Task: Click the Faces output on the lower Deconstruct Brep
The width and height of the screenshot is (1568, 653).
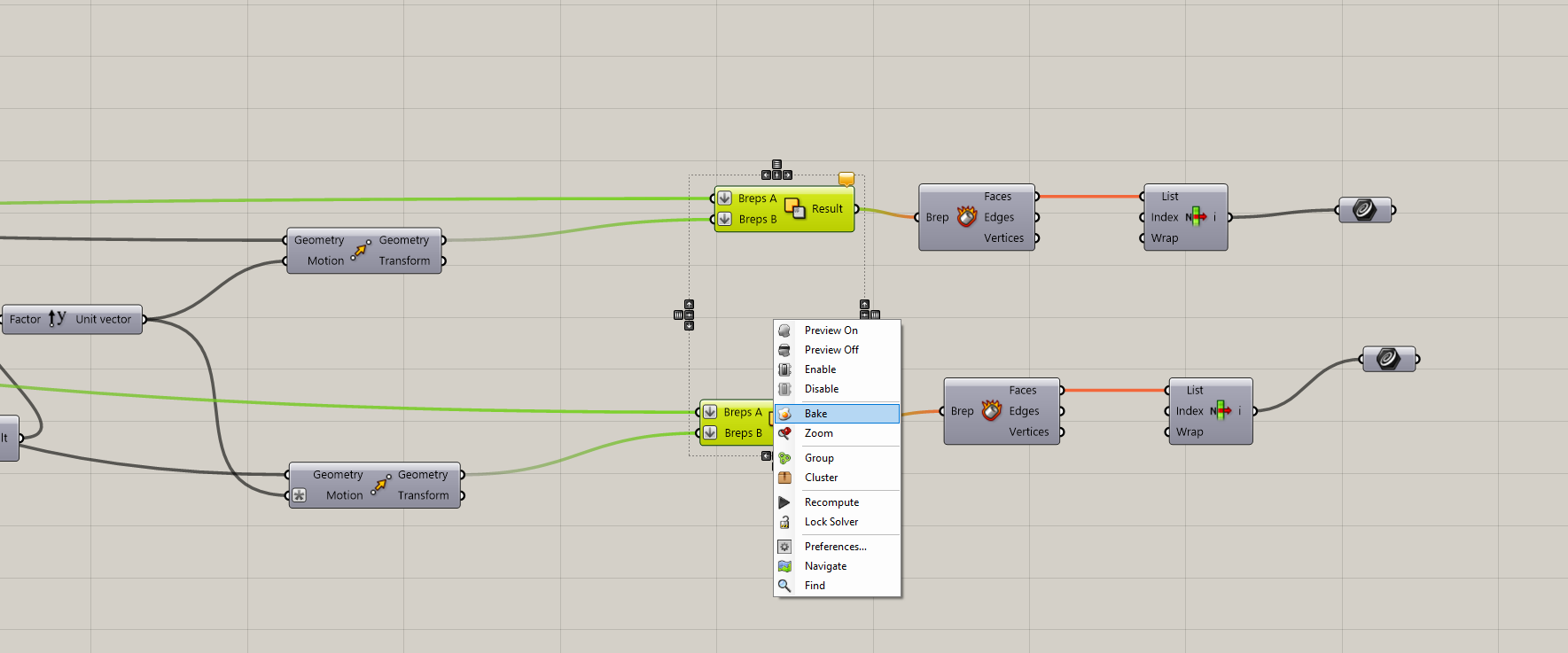Action: point(1022,391)
